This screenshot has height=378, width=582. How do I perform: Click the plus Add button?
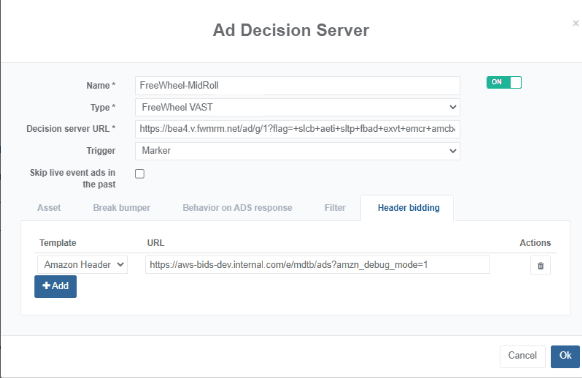coord(56,286)
